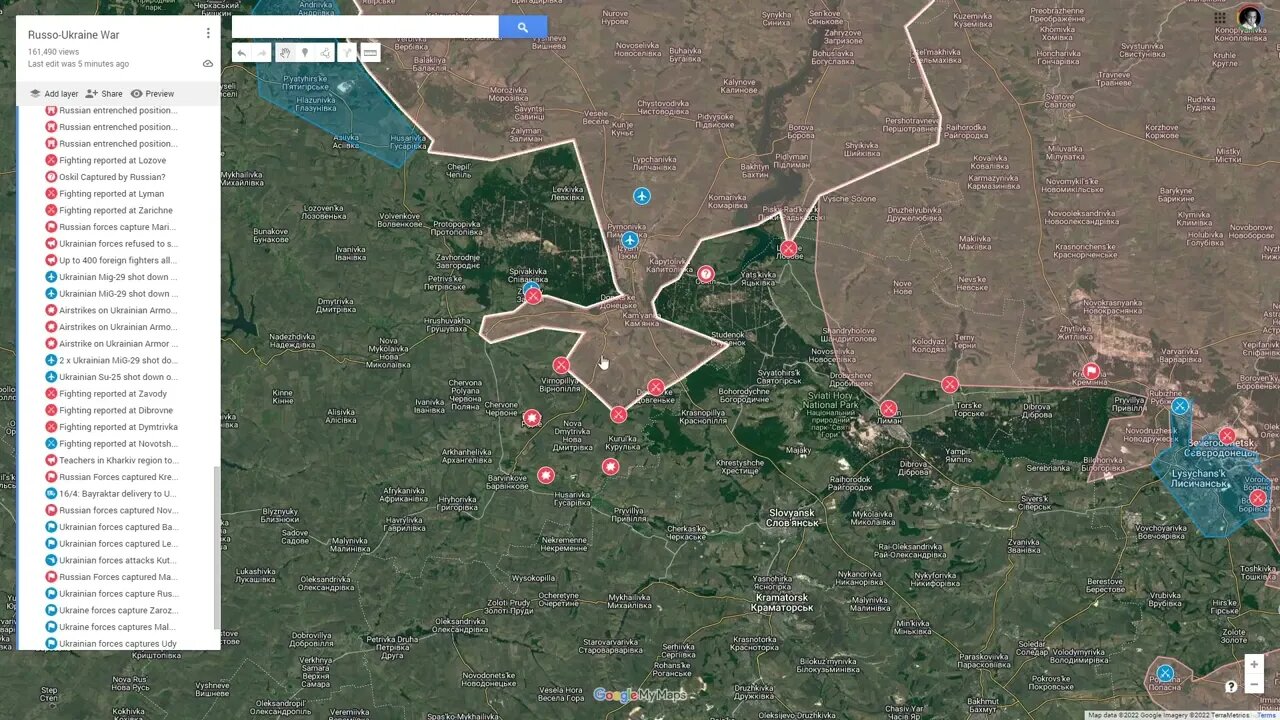
Task: Select 'Fighting reported at Zavody' item
Action: (x=112, y=394)
